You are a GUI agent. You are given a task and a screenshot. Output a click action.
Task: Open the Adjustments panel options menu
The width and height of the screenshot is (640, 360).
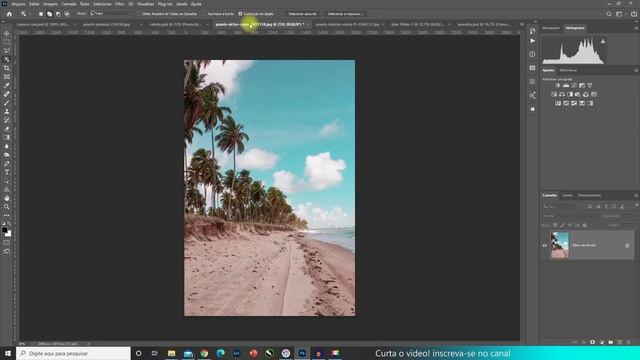[636, 70]
